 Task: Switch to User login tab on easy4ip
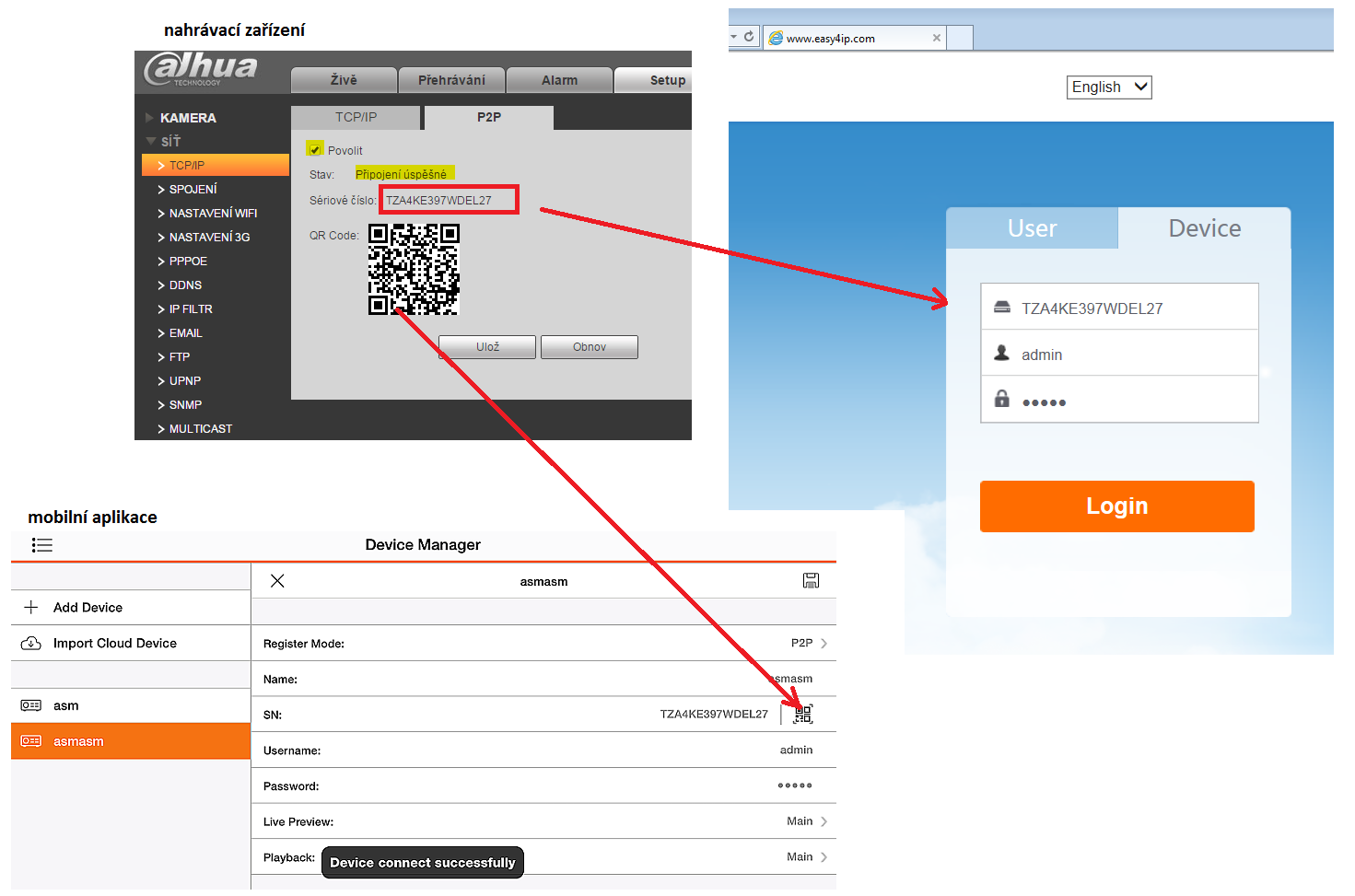click(x=1033, y=228)
